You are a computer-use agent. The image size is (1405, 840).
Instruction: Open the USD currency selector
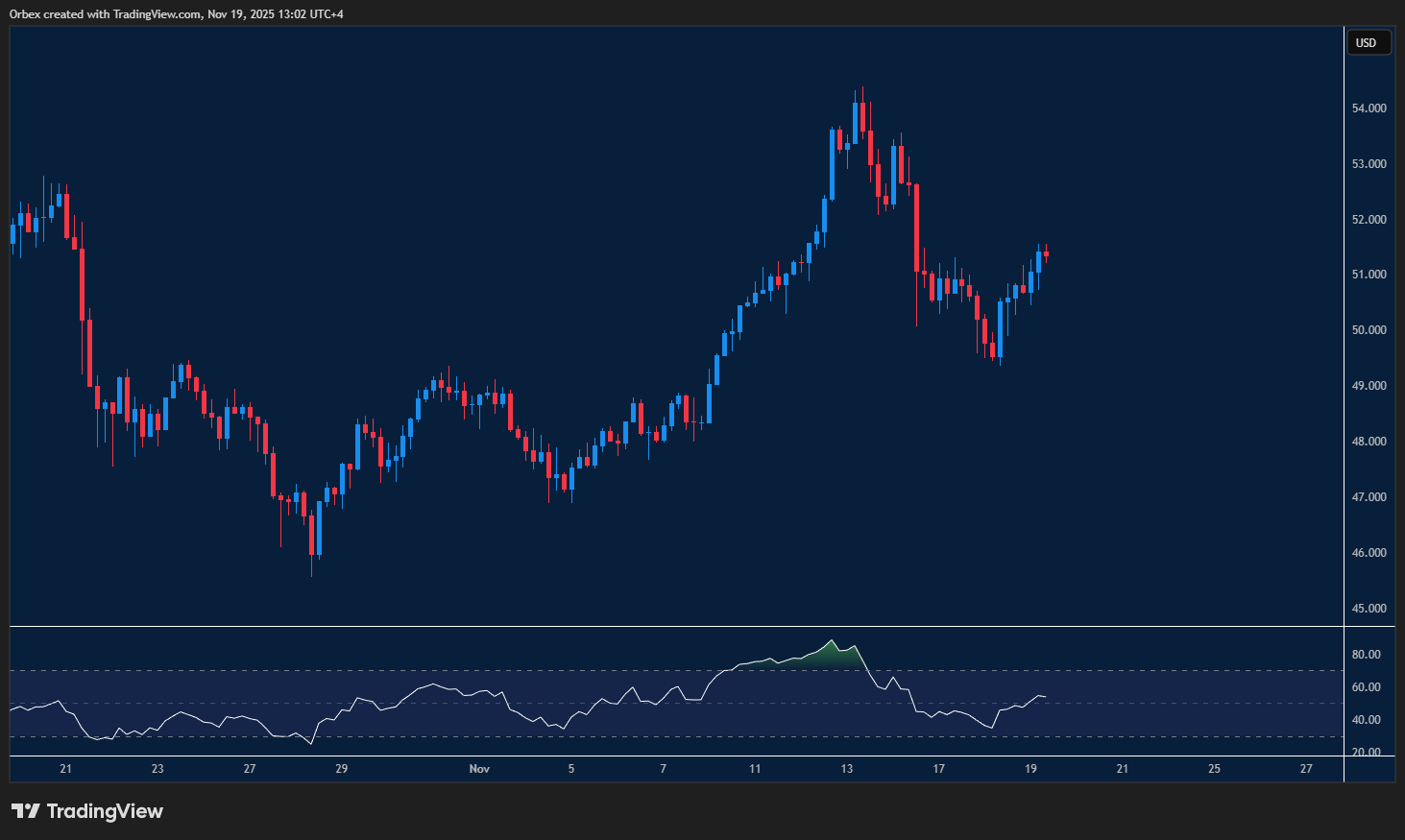pos(1367,42)
